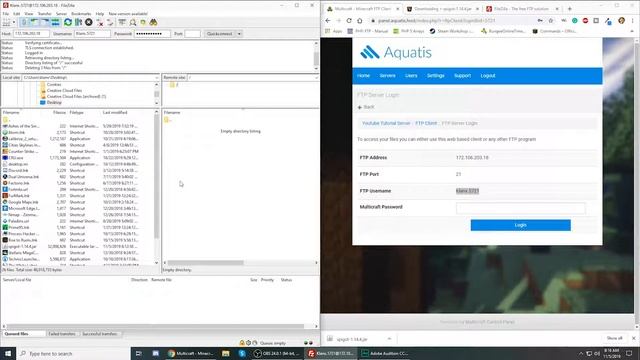Open the Remote site path dropdown

(316, 78)
